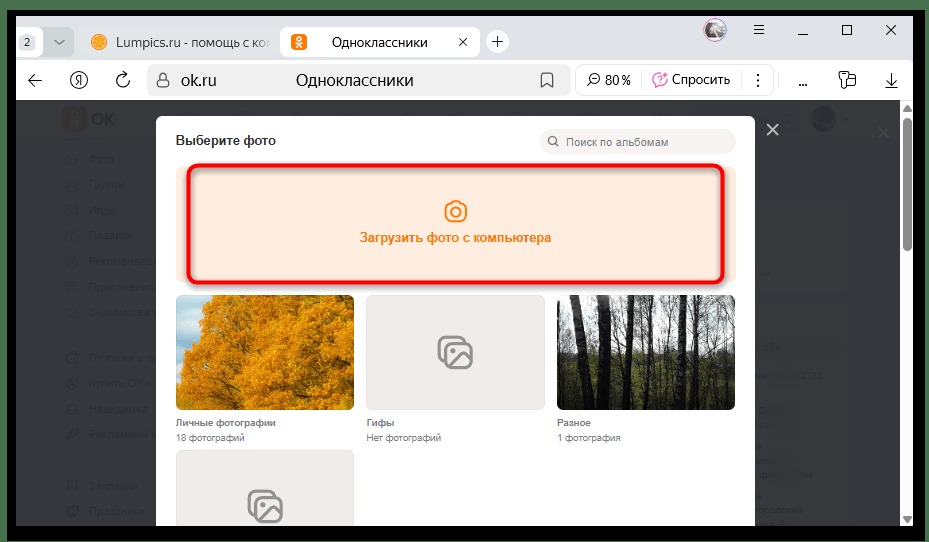This screenshot has height=542, width=929.
Task: Open the ellipsis extensions overflow button
Action: point(803,82)
